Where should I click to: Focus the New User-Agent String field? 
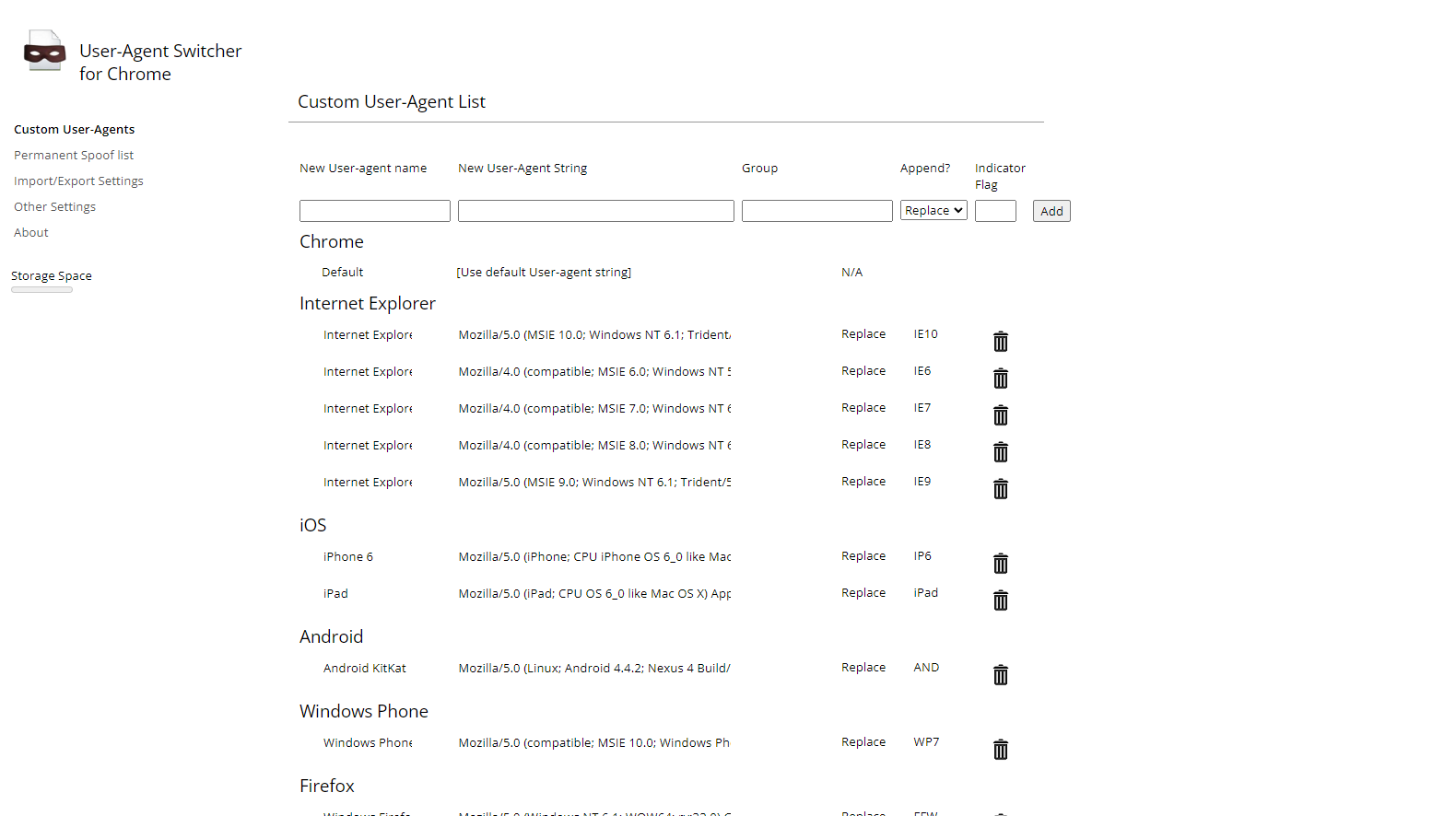coord(596,211)
